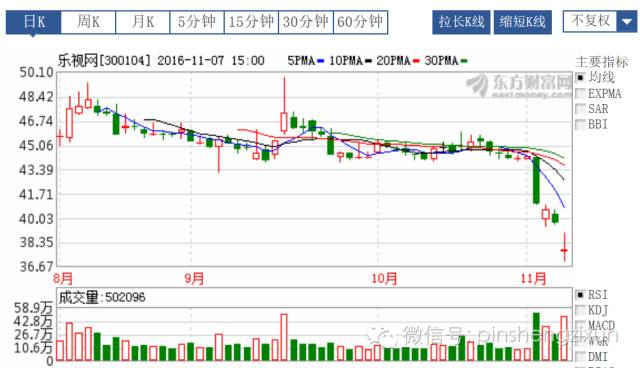The image size is (640, 368).
Task: Select the MACD sub-indicator option
Action: click(580, 326)
